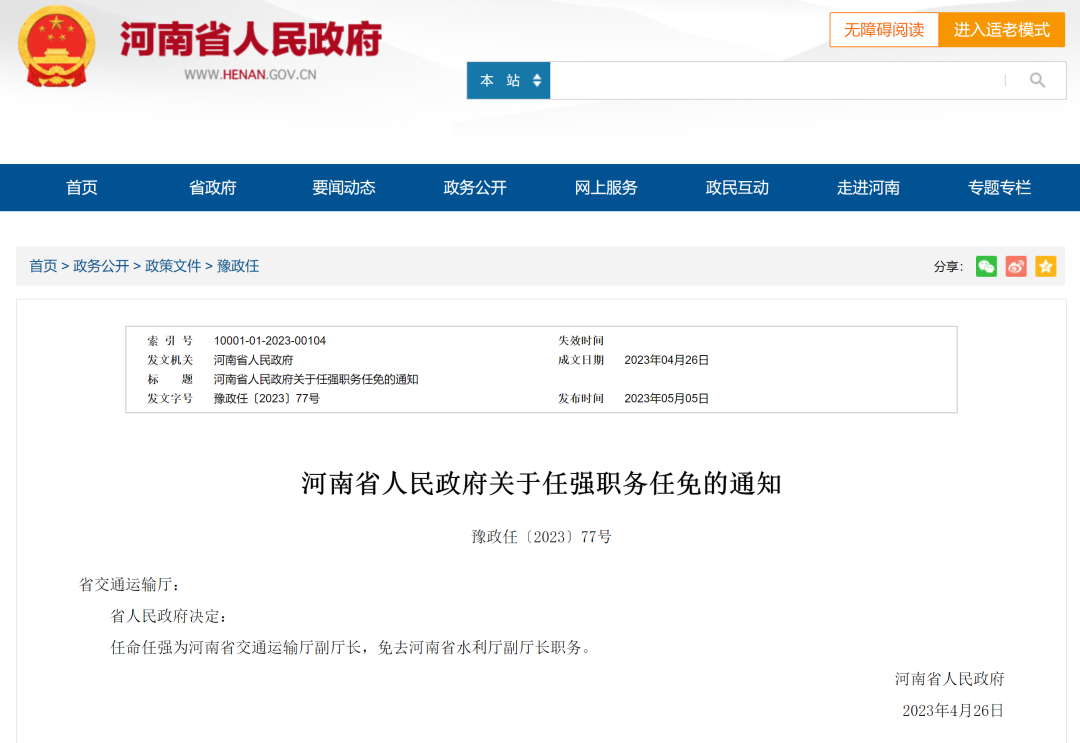1080x743 pixels.
Task: Open the 要闻动态 navigation menu item
Action: click(x=344, y=187)
